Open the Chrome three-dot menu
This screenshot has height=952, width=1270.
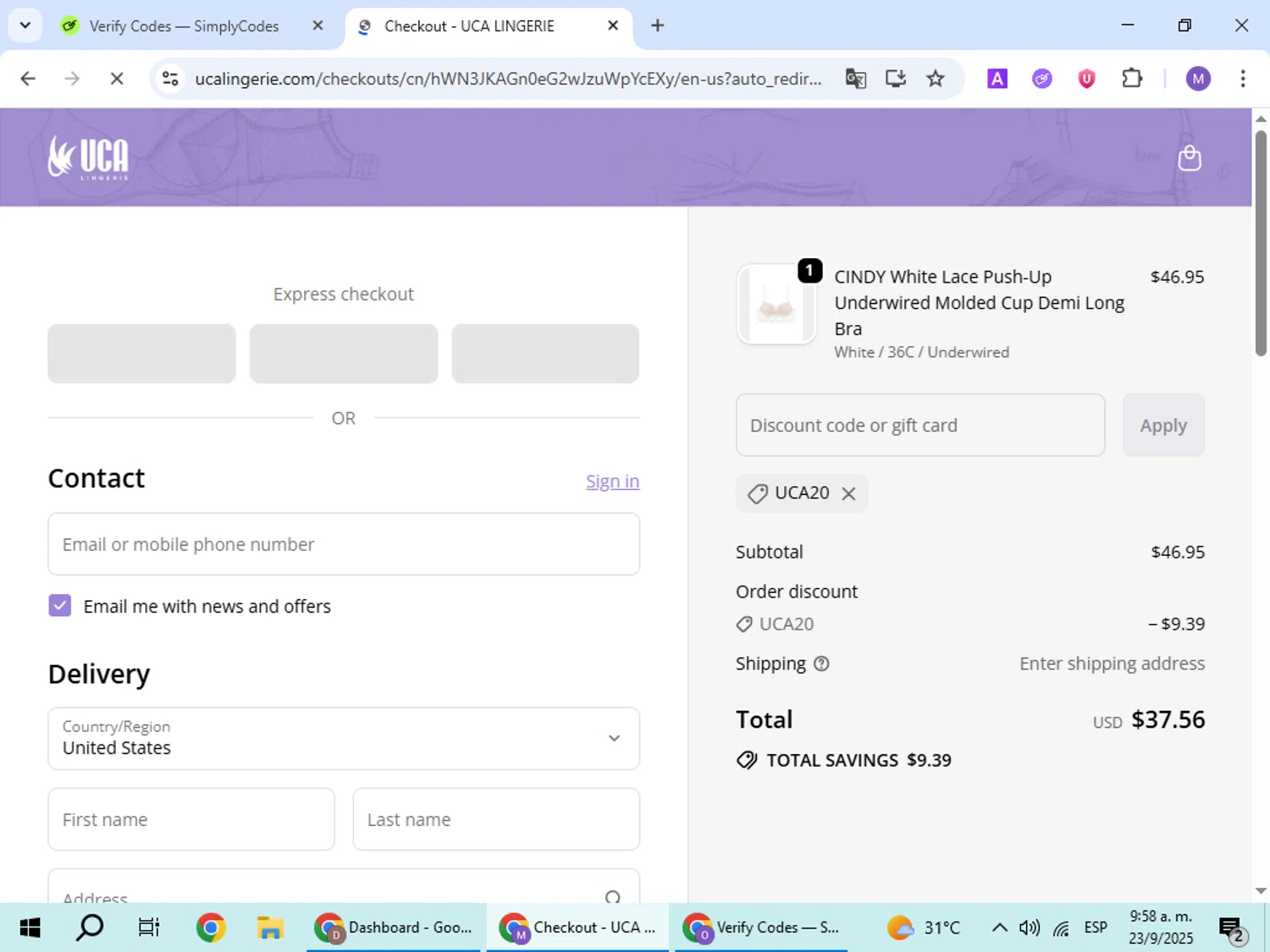[1243, 79]
